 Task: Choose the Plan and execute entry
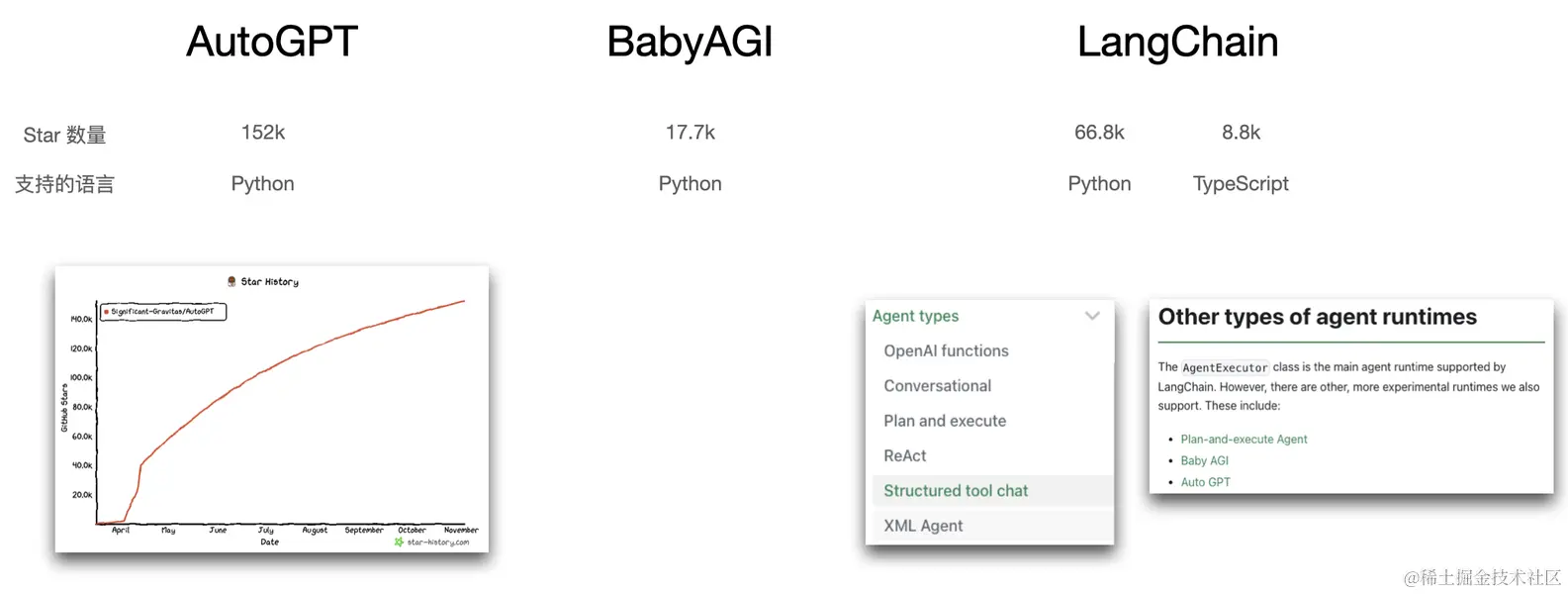(945, 421)
